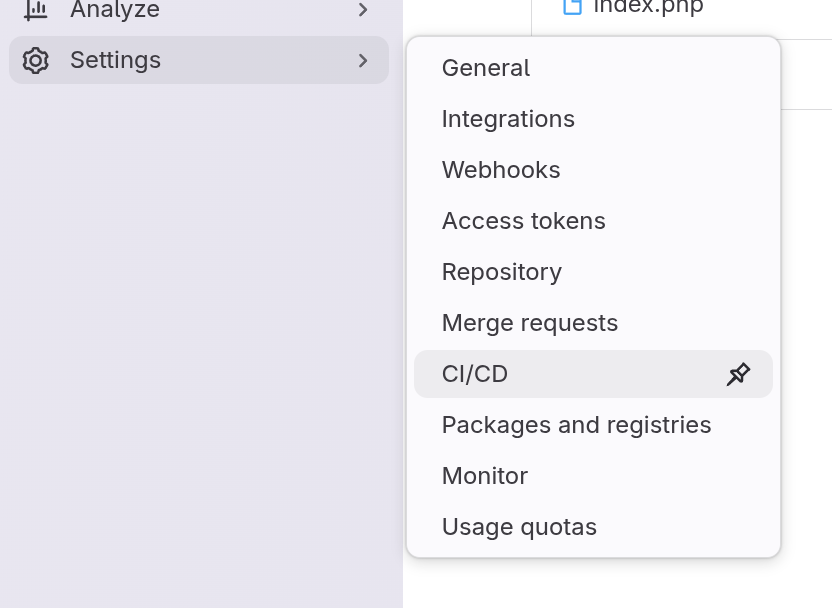Click the Analyze chart icon
This screenshot has width=832, height=608.
click(x=36, y=10)
